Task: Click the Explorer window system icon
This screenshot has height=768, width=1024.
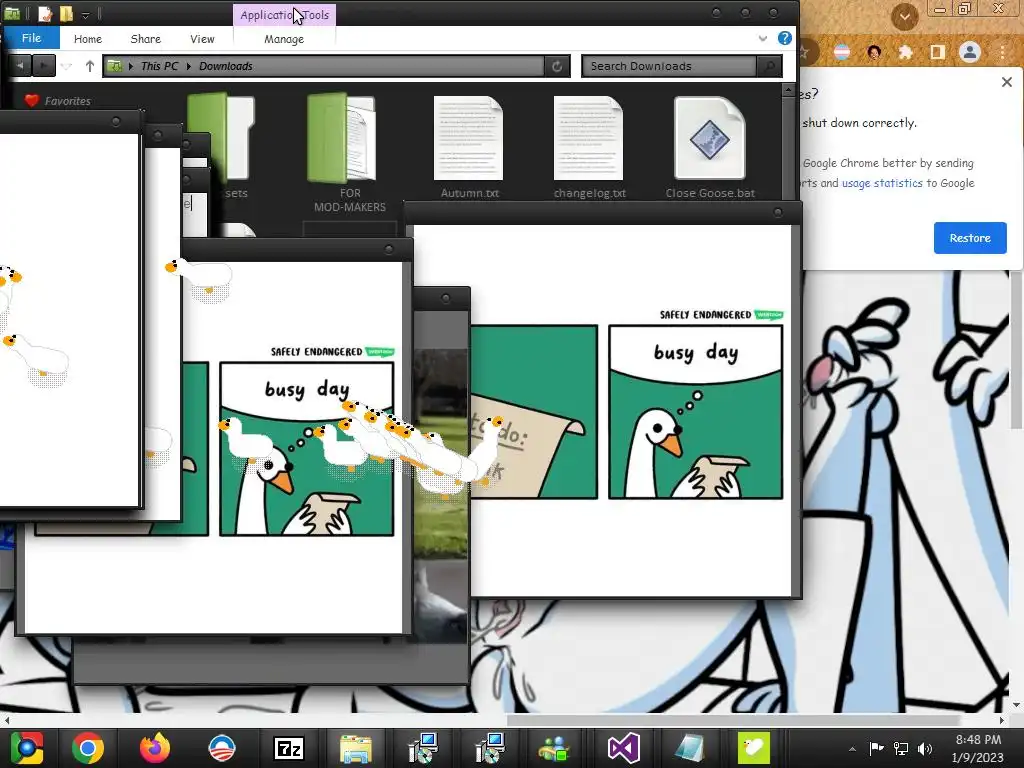Action: tap(12, 14)
